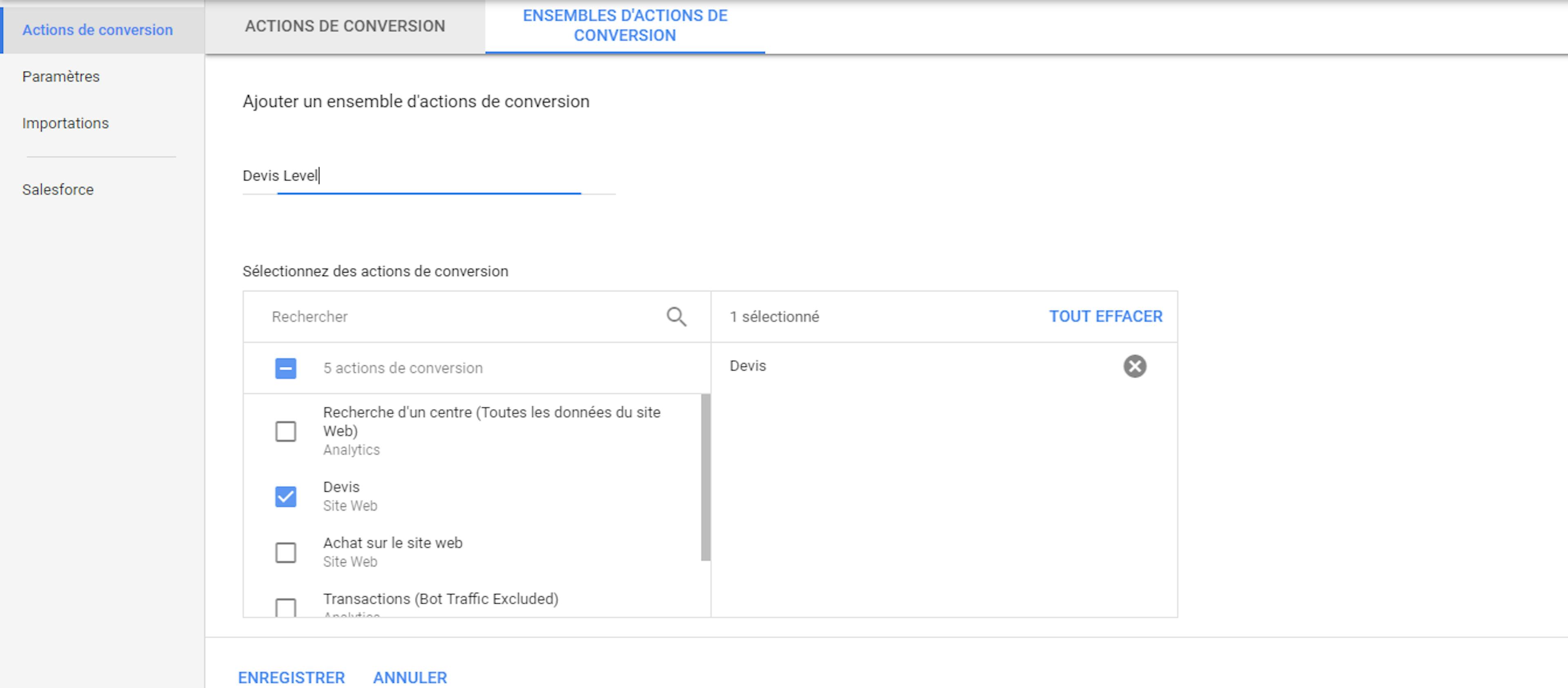Check Transactions (Bot Traffic Excluded) checkbox

click(285, 606)
